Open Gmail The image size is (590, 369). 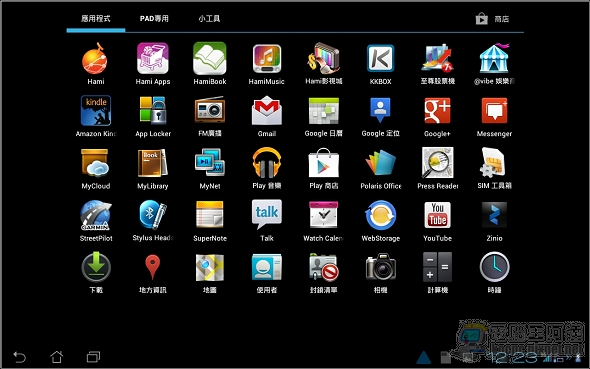tap(266, 116)
